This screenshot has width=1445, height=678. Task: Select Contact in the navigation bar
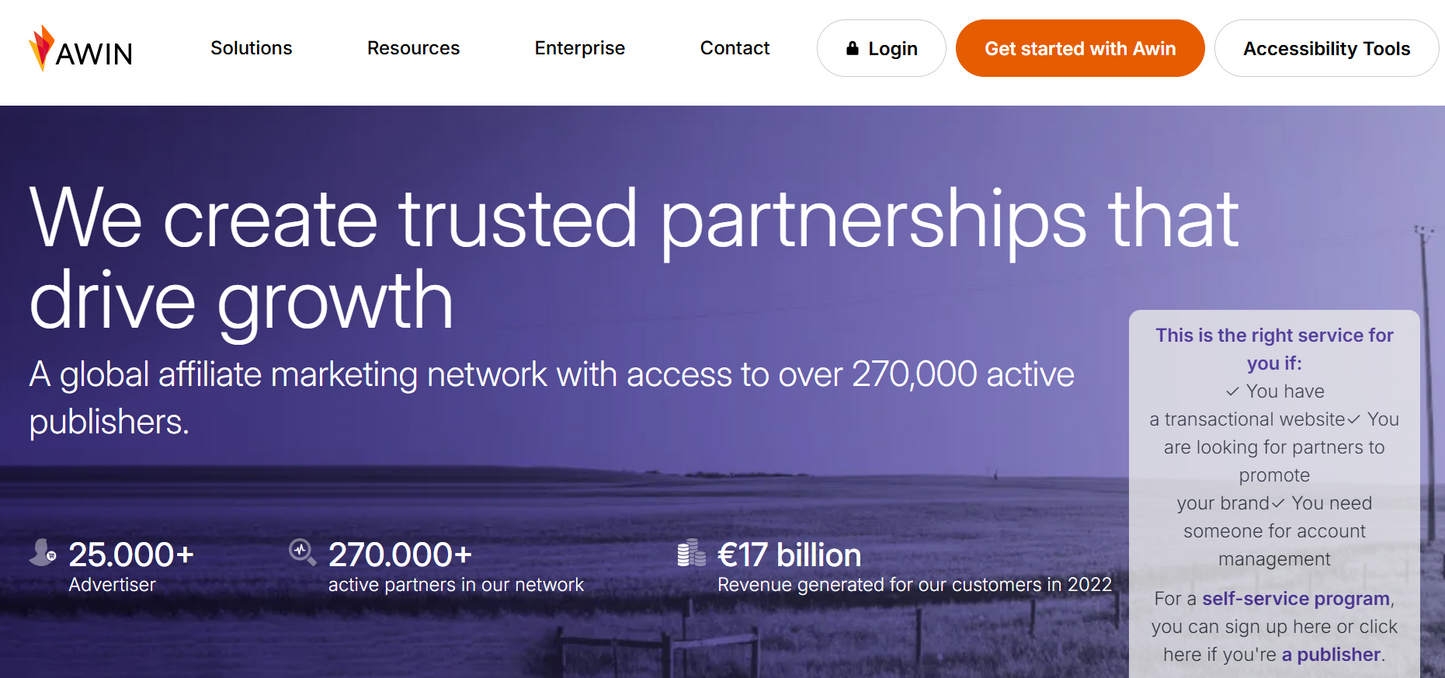click(735, 48)
